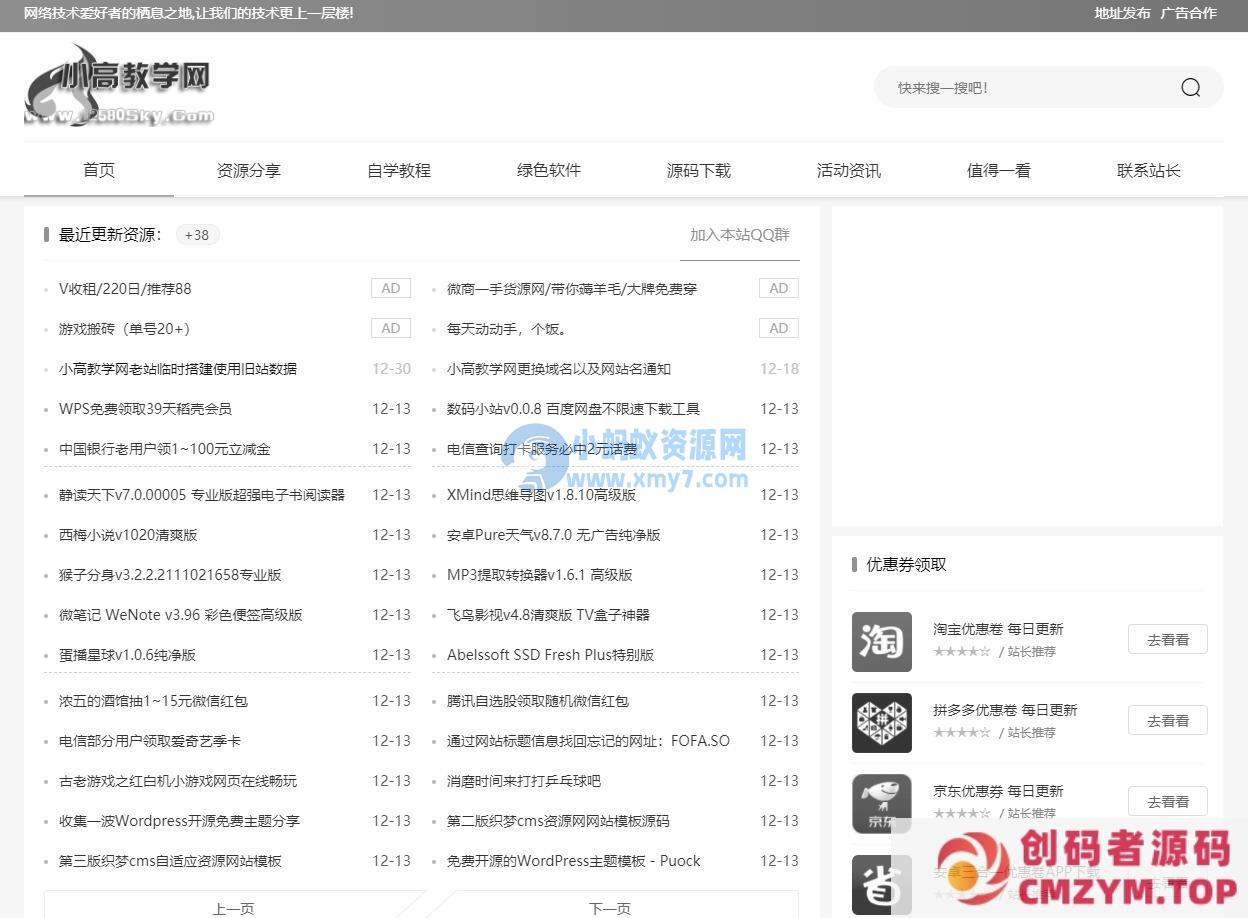Viewport: 1248px width, 918px height.
Task: Click the 小高教学网 site logo
Action: pyautogui.click(x=118, y=86)
